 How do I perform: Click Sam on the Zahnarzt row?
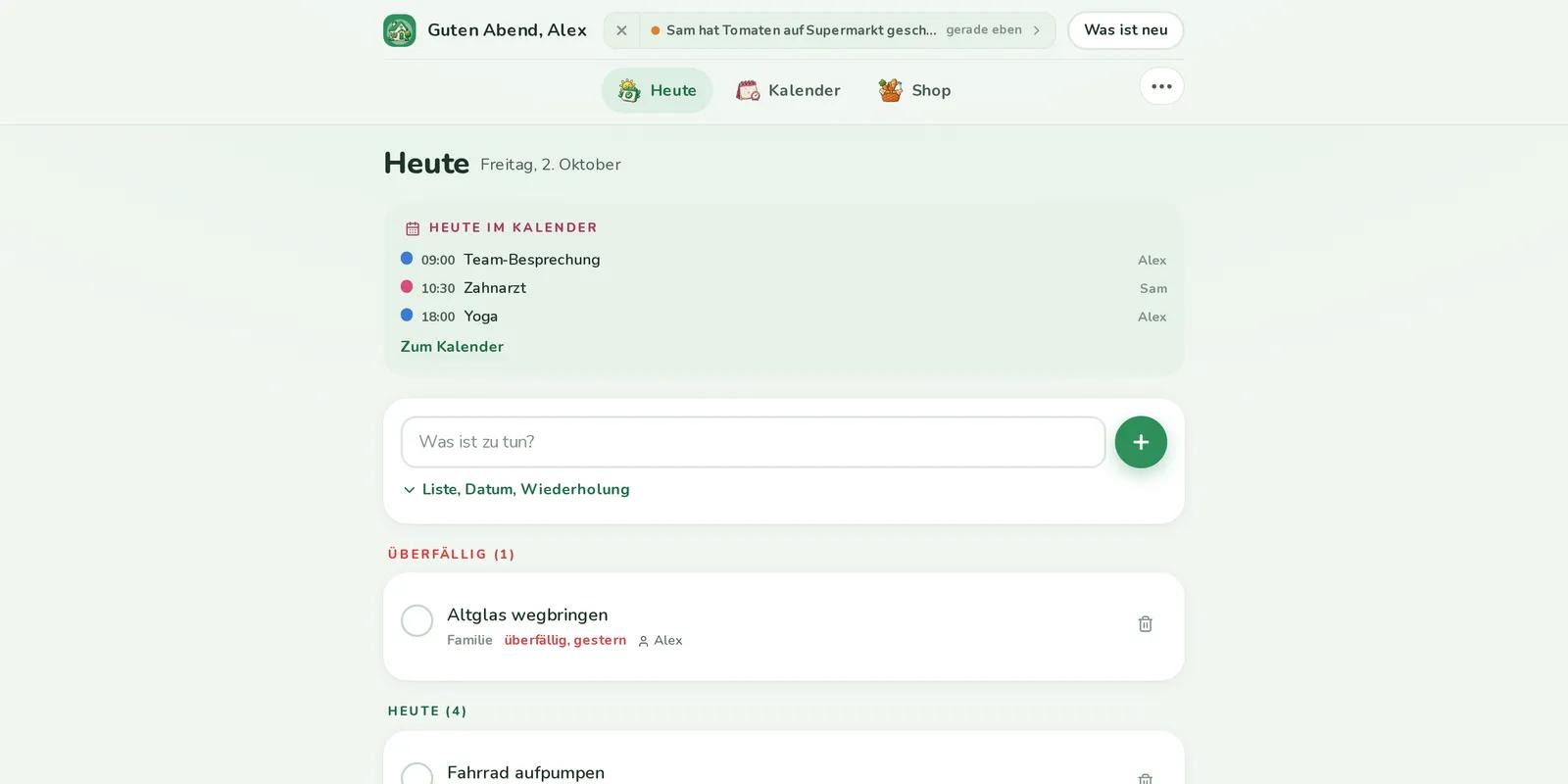point(1152,289)
